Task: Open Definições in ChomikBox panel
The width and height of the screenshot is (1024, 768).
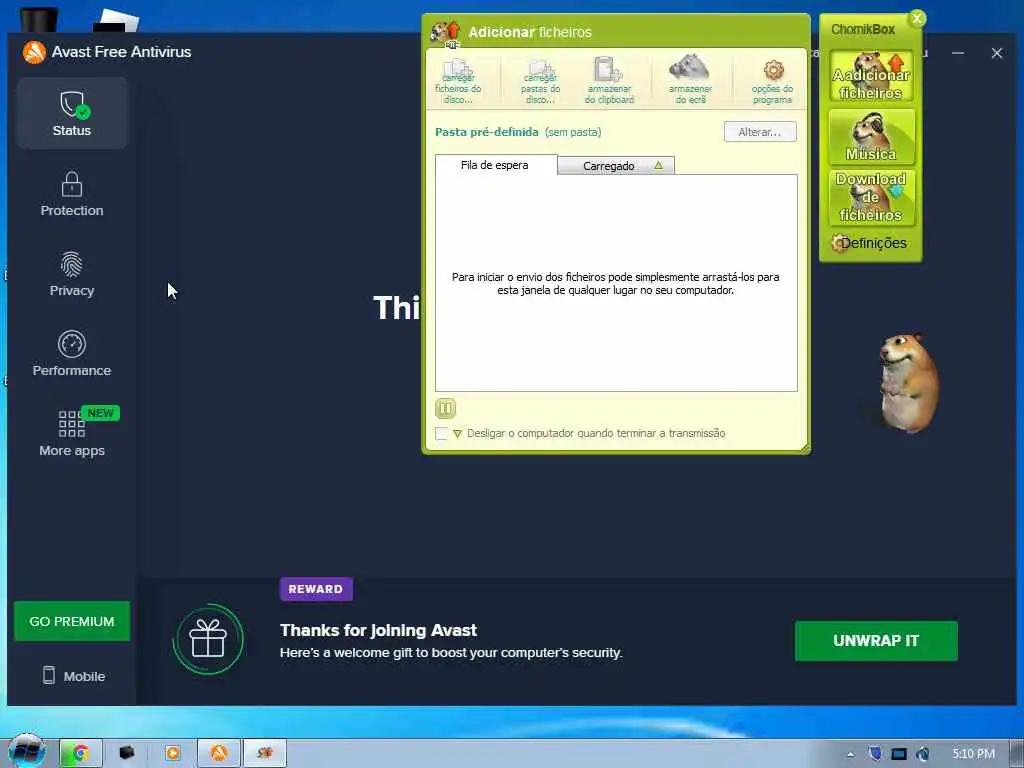Action: point(870,243)
